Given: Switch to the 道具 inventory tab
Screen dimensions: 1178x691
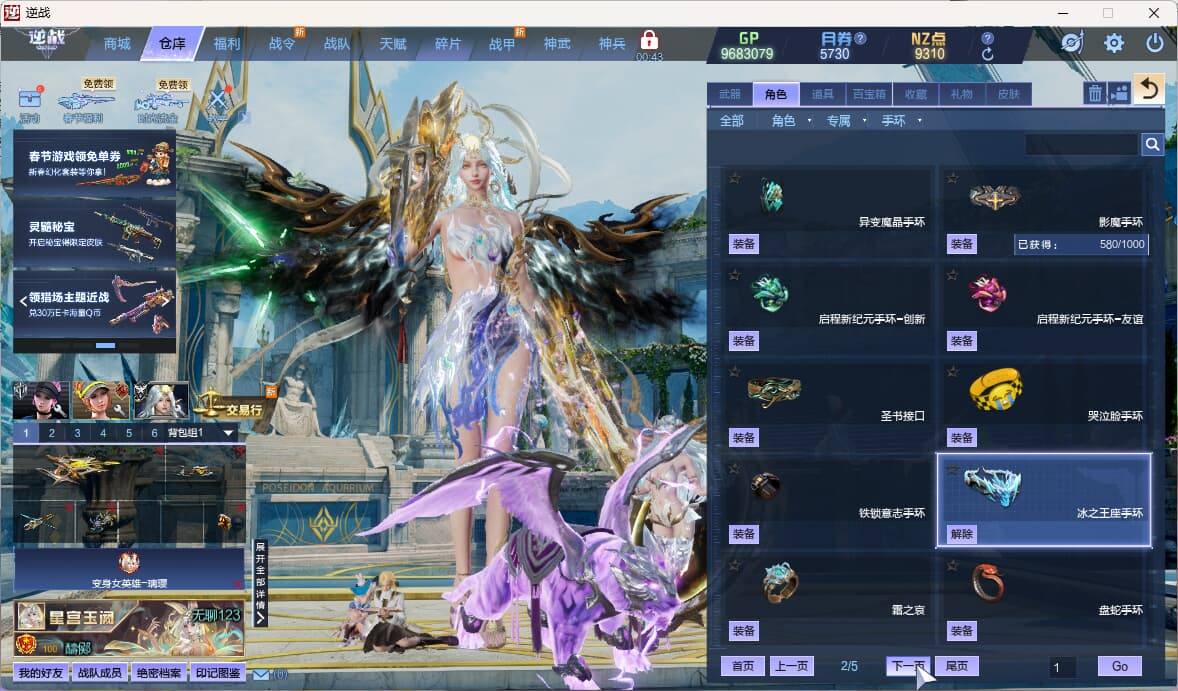Looking at the screenshot, I should tap(822, 94).
